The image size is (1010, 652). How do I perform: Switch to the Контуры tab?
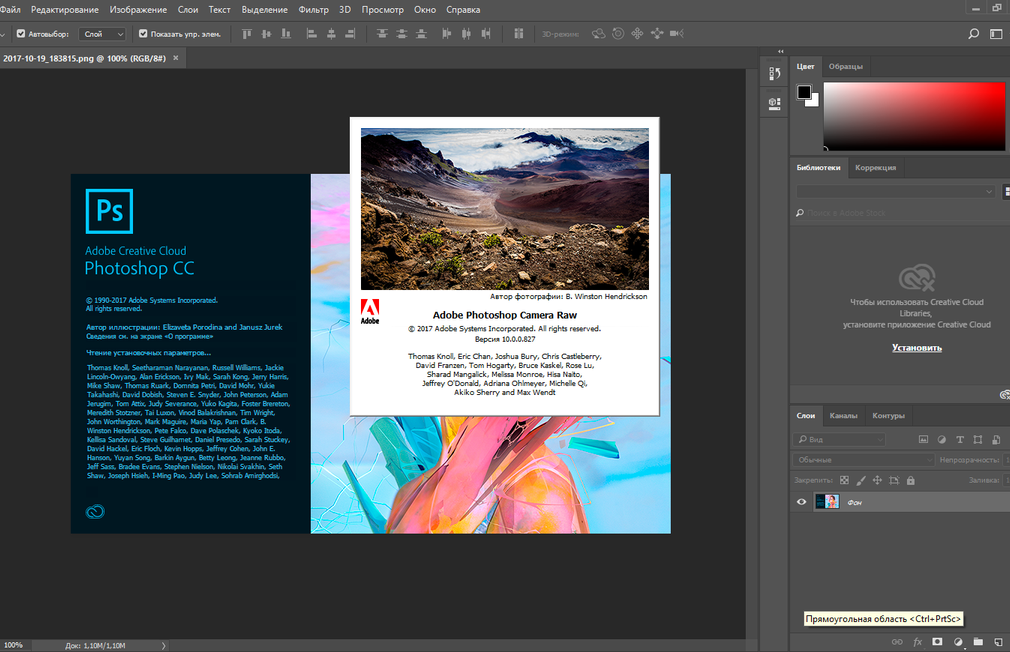pyautogui.click(x=888, y=416)
